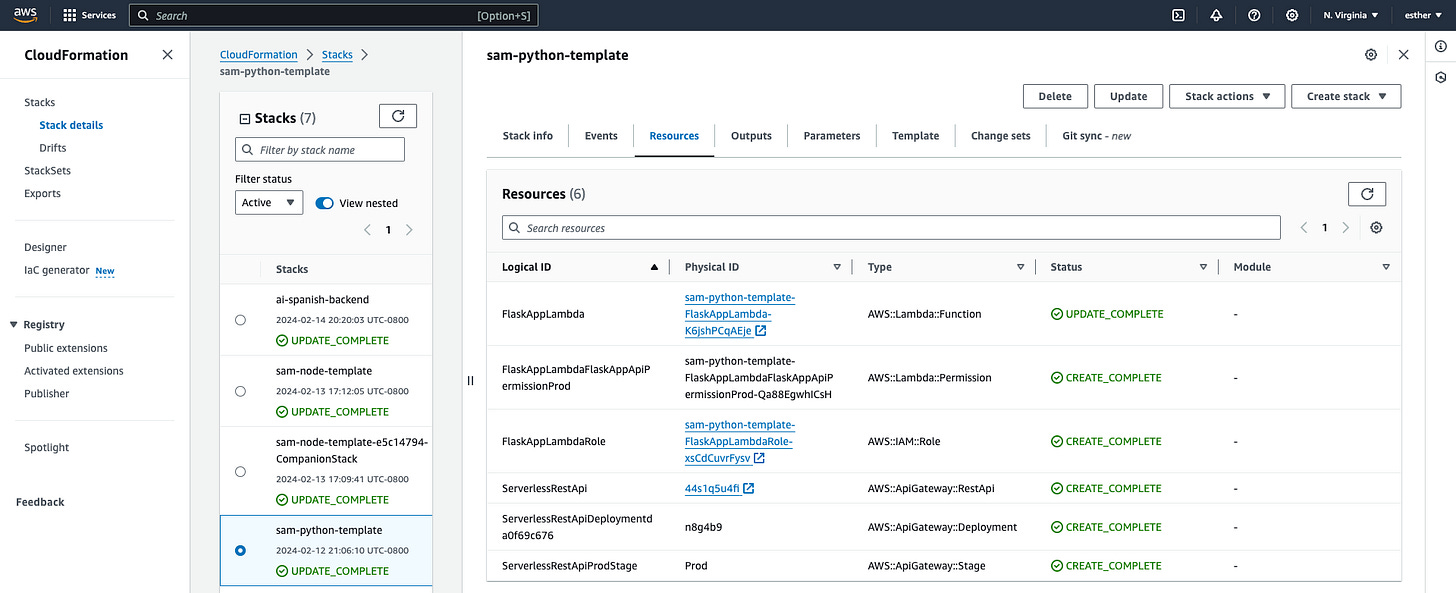Open Exports in the sidebar

coord(42,194)
